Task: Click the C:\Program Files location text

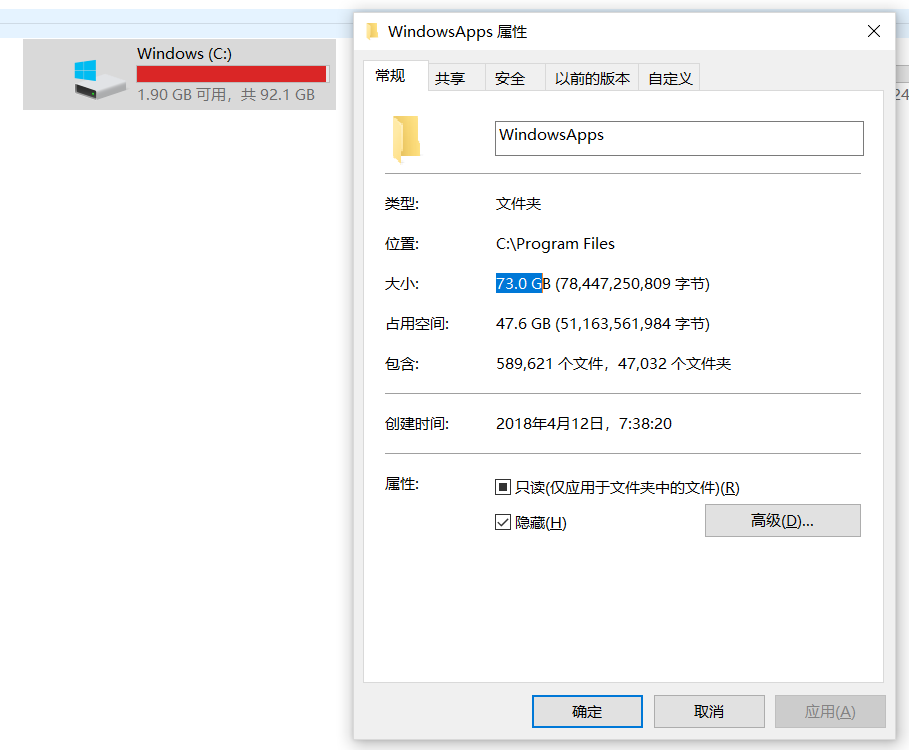Action: pyautogui.click(x=555, y=243)
